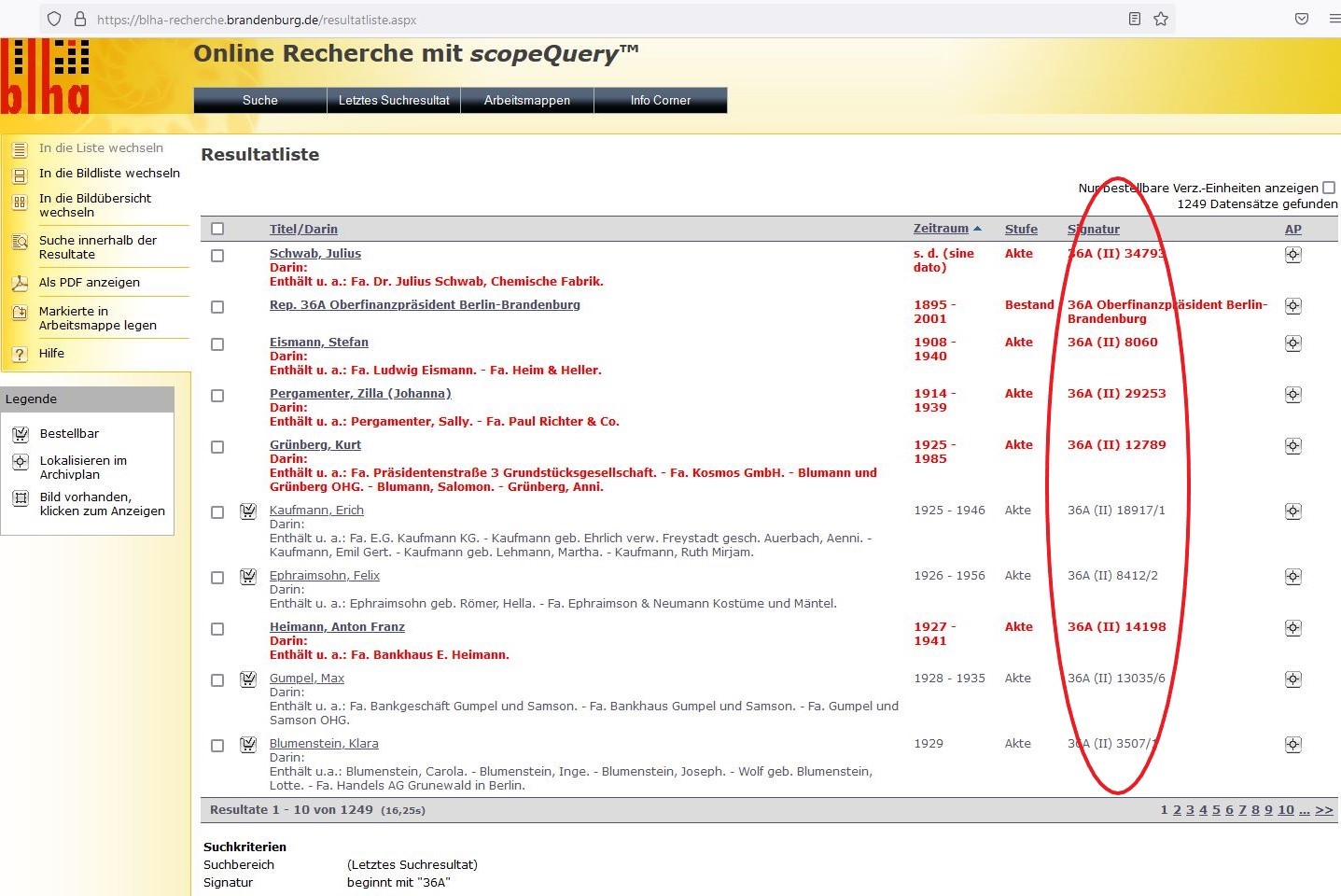Open the record 'Heimann, Anton Franz'
Screen dimensions: 1341x896
tap(337, 627)
